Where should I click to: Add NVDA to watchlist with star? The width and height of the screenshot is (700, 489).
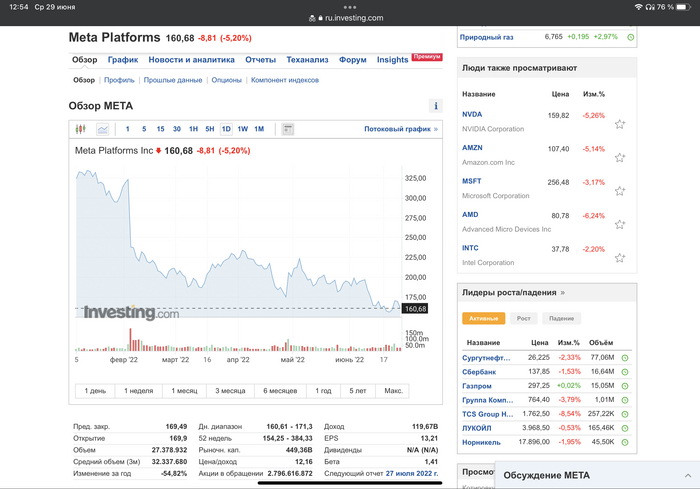[620, 124]
